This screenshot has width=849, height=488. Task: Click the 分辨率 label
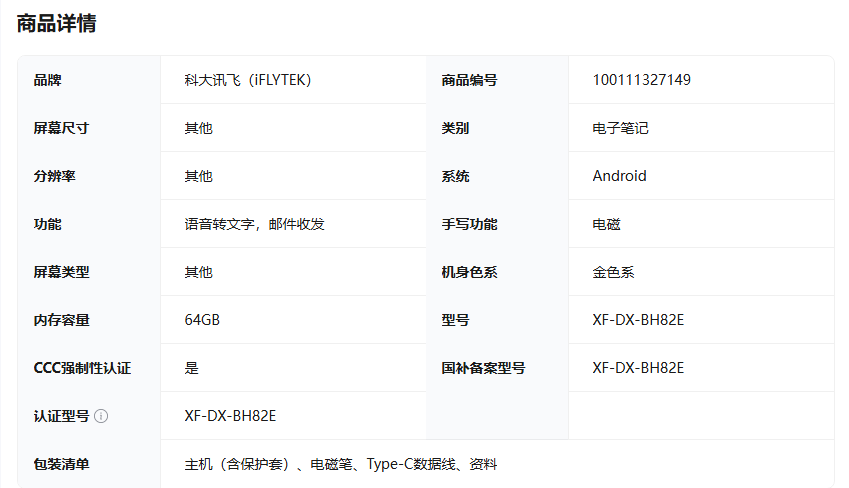[55, 176]
